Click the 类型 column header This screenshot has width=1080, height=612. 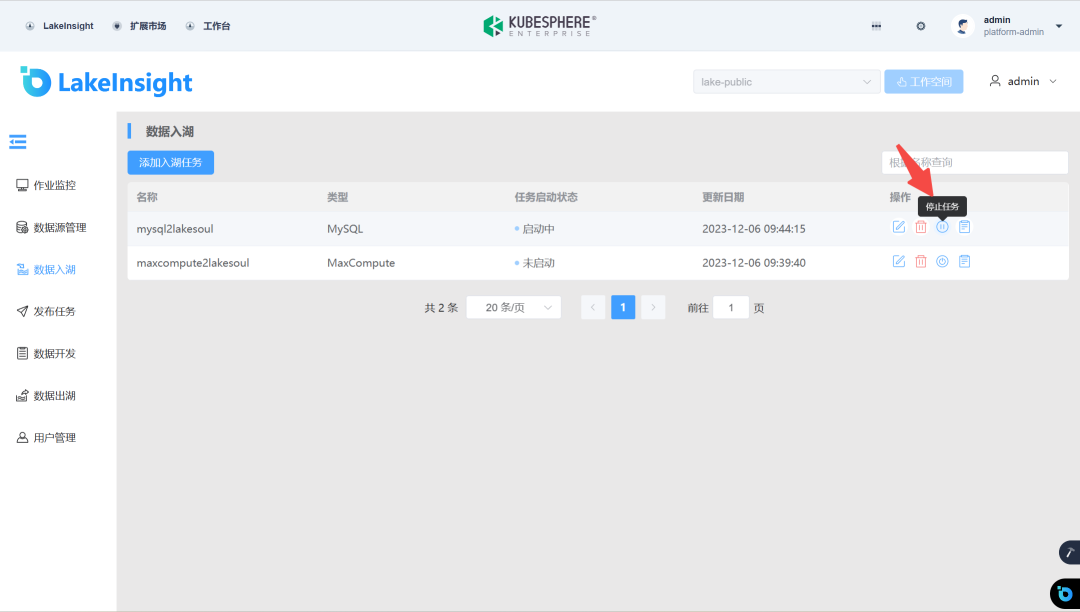(x=338, y=197)
